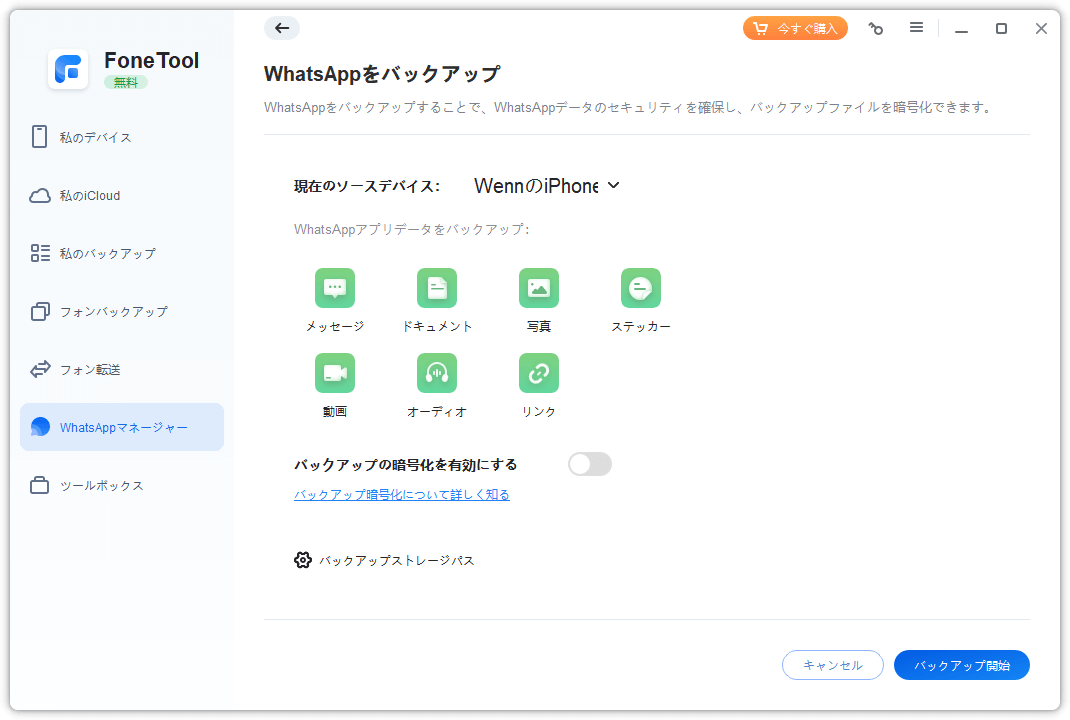Click the orange 今すぐ購入 purchase button
This screenshot has height=720, width=1070.
tap(795, 28)
